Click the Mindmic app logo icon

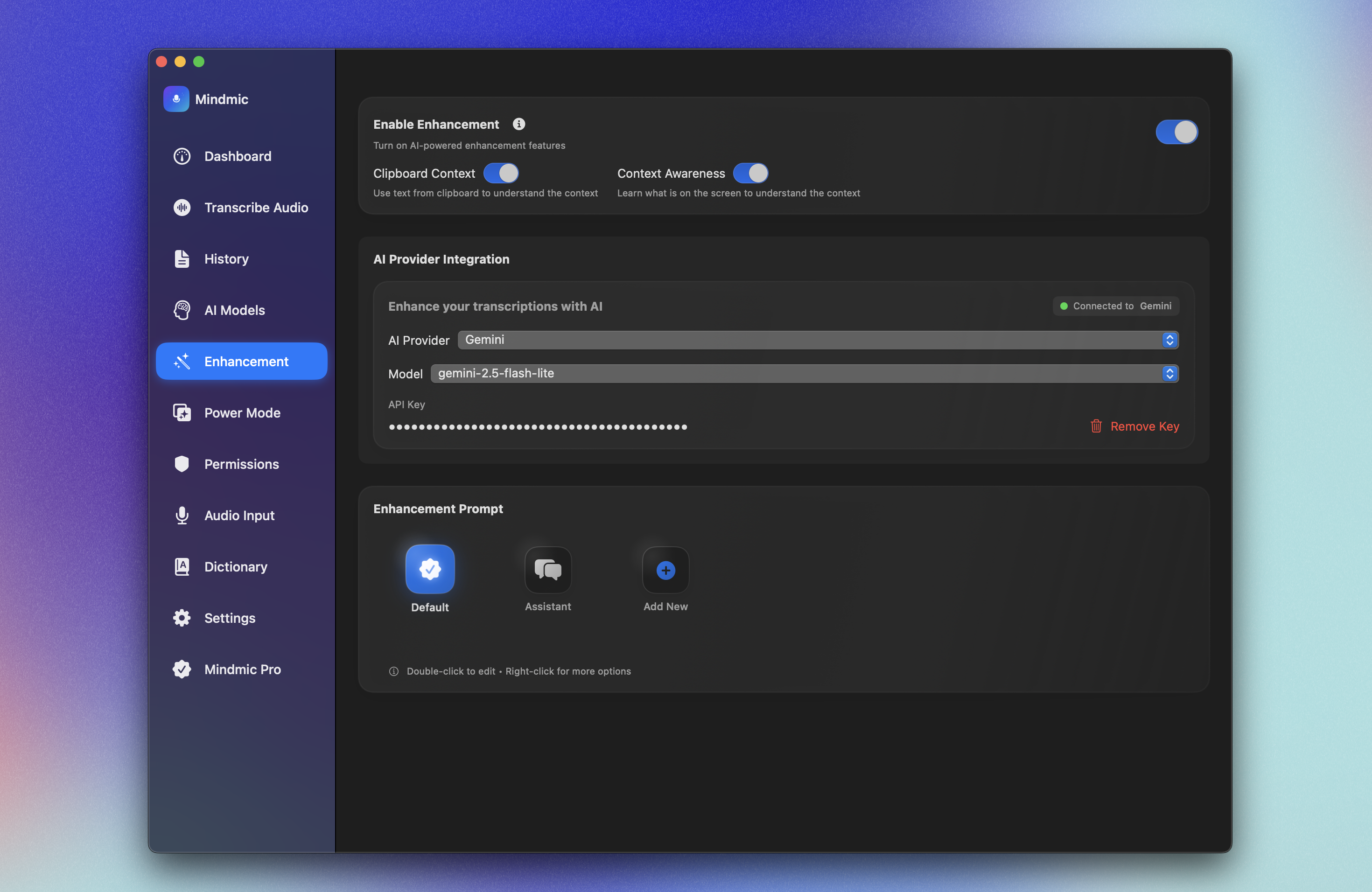(x=176, y=99)
